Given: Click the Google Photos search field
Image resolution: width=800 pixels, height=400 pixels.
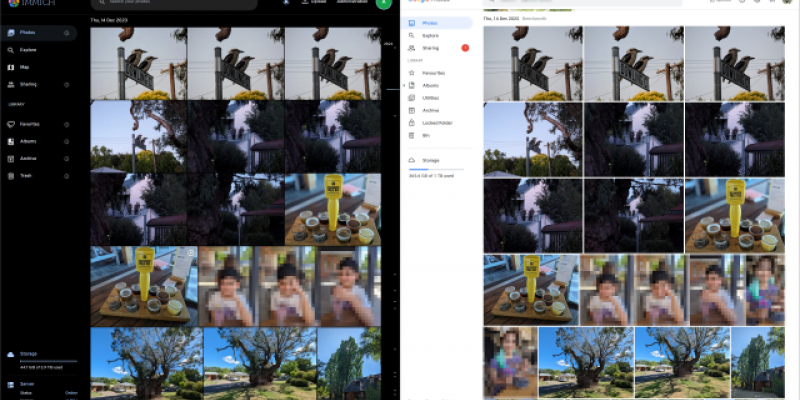Looking at the screenshot, I should click(x=583, y=2).
